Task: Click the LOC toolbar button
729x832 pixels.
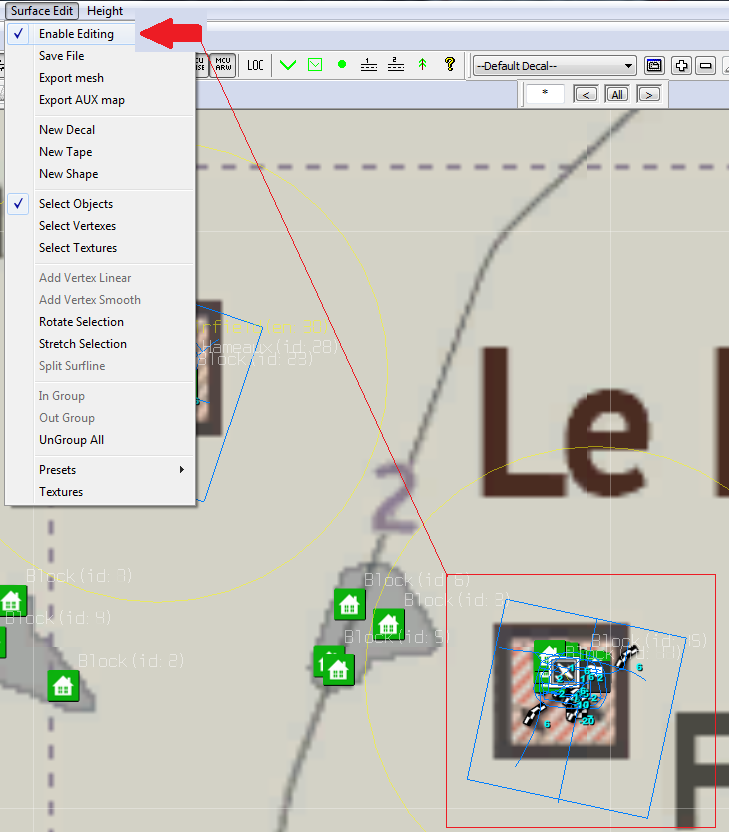Action: (x=255, y=65)
